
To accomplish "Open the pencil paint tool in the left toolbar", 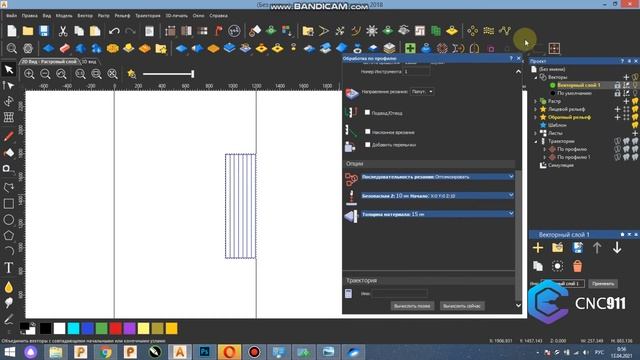I will click(9, 136).
